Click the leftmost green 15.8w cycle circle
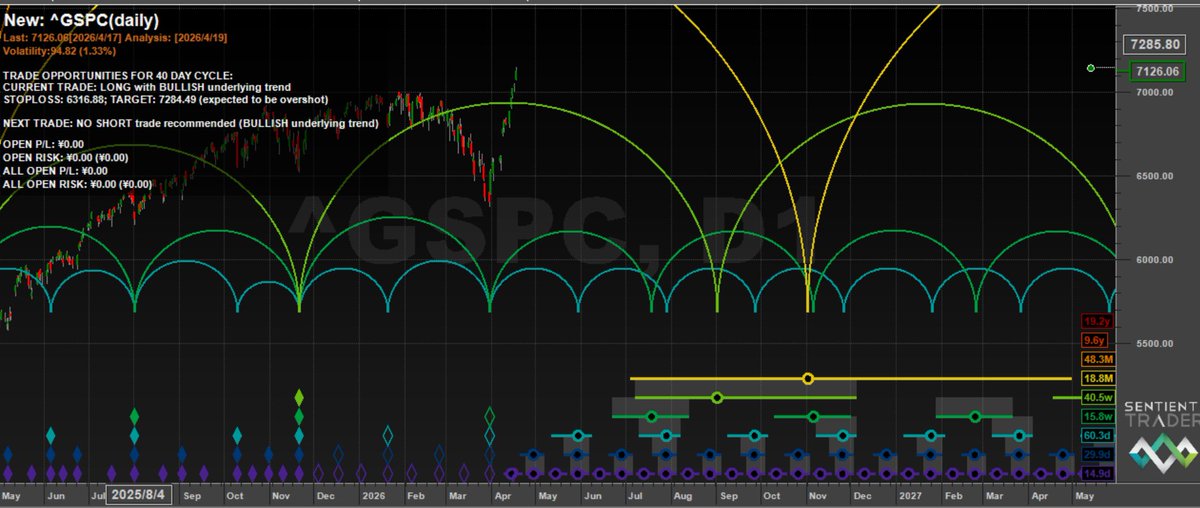Screen dimensions: 1200x508 652,416
